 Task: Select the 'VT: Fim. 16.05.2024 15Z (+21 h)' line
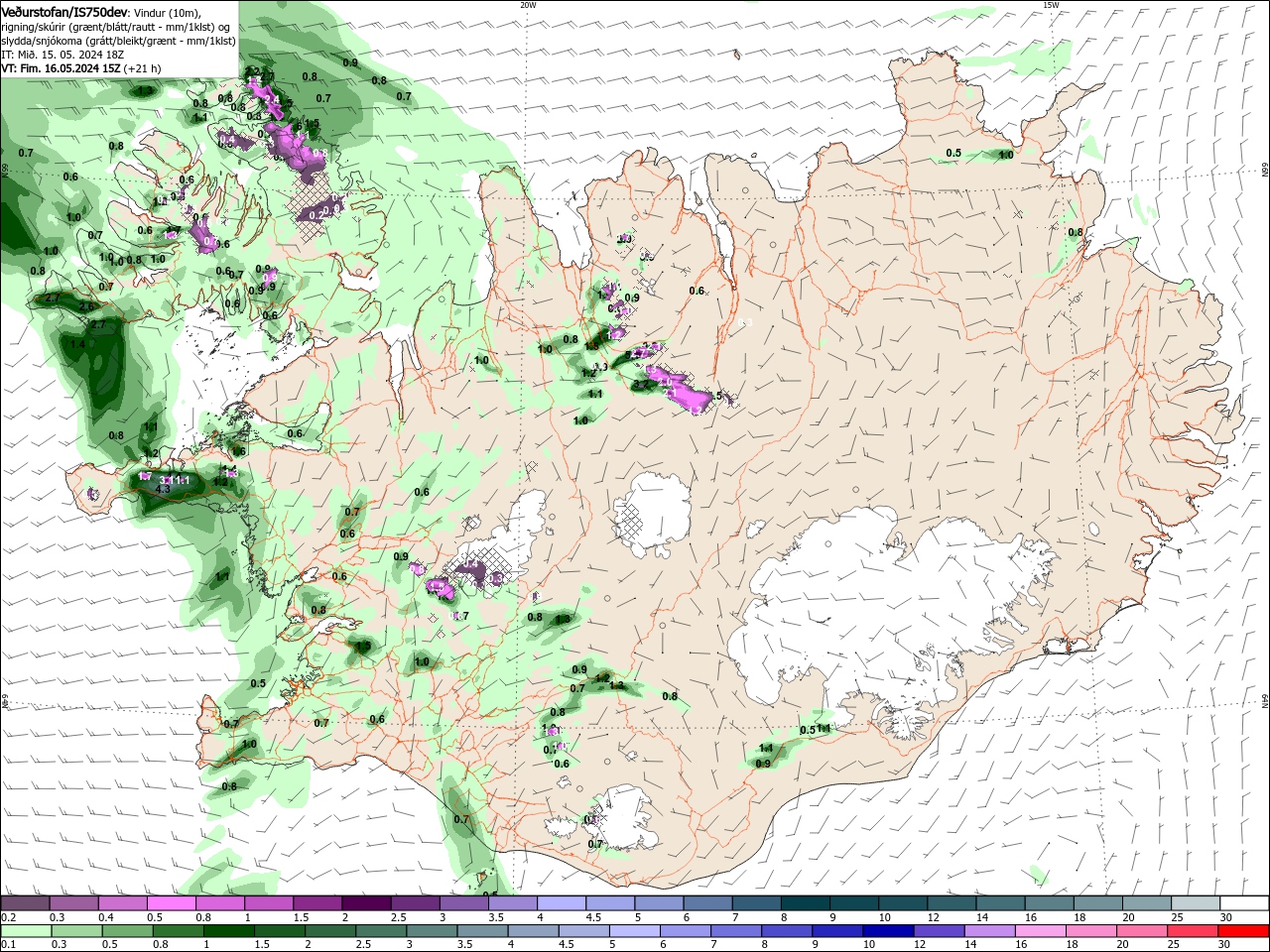[80, 68]
